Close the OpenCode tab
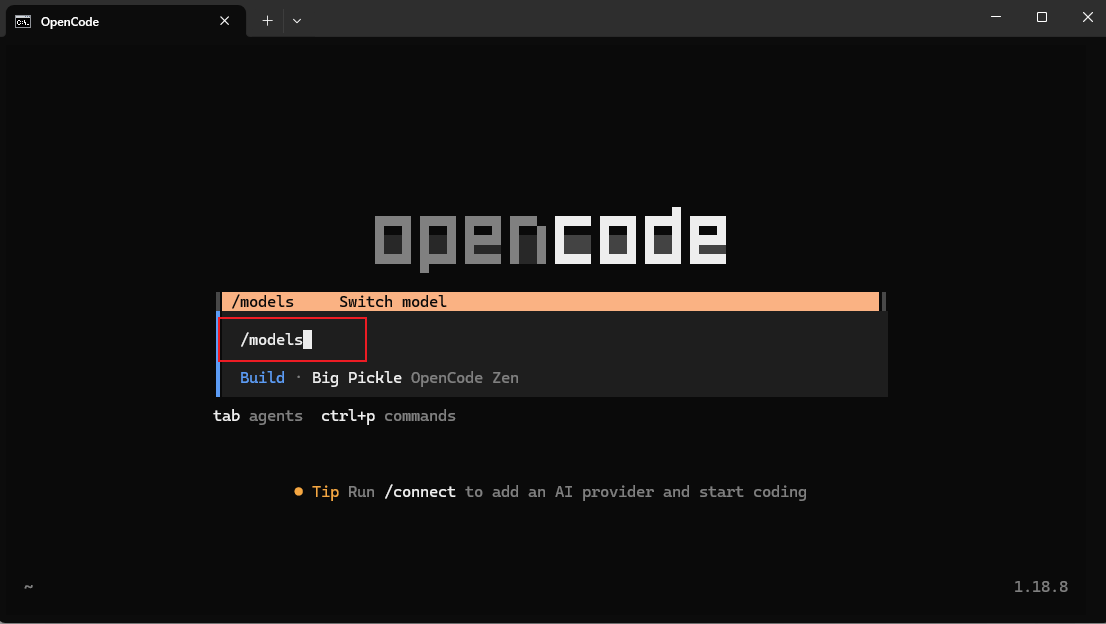This screenshot has height=624, width=1106. [x=224, y=21]
